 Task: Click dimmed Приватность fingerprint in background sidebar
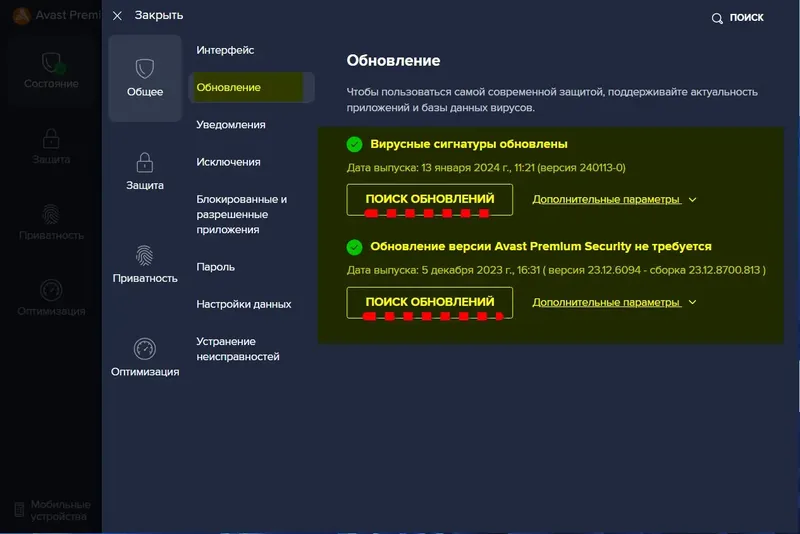click(x=51, y=214)
